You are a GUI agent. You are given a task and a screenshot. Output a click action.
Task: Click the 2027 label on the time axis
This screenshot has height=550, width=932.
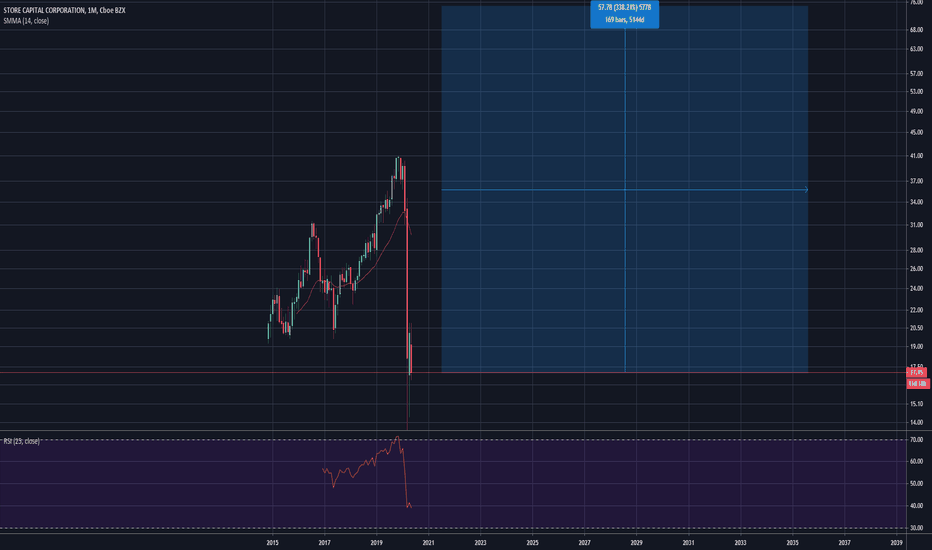[584, 542]
